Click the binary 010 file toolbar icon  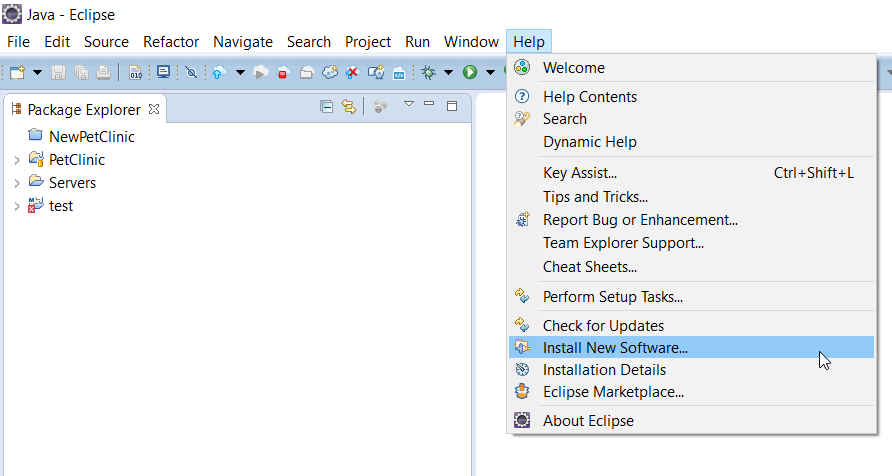(135, 72)
